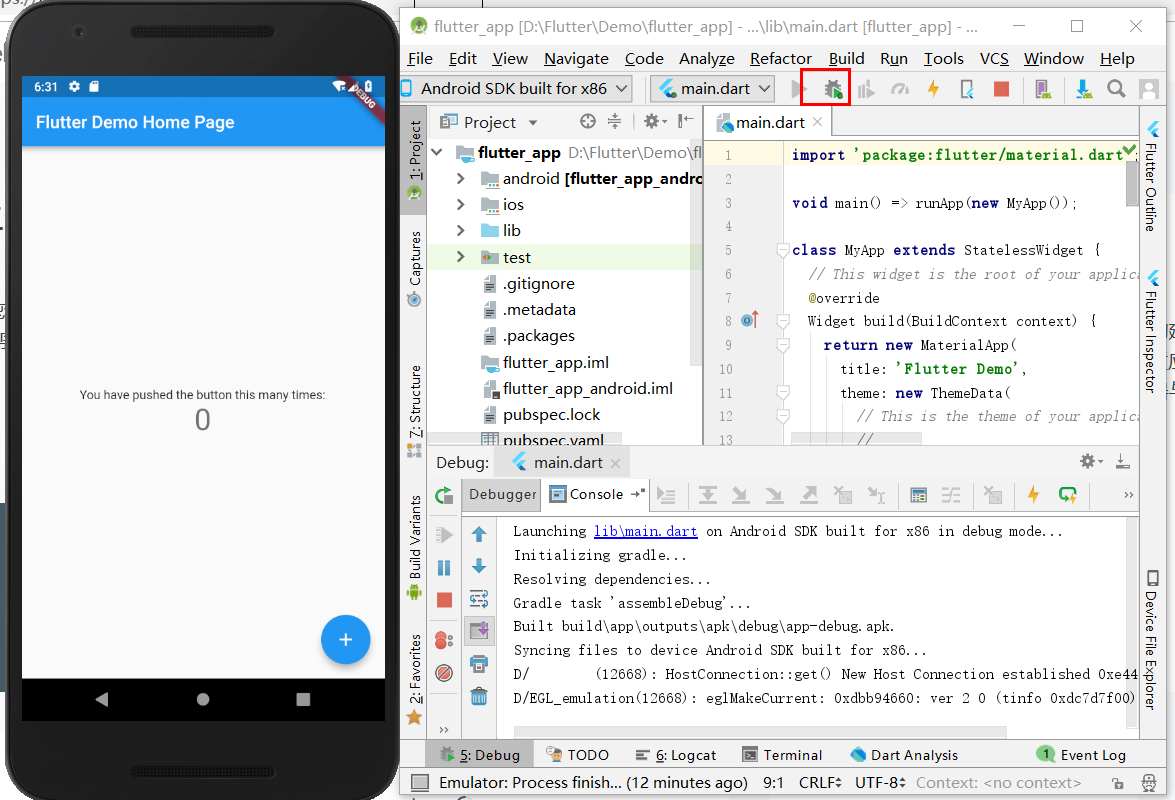The image size is (1175, 800).
Task: Expand the lib folder in project tree
Action: tap(461, 231)
